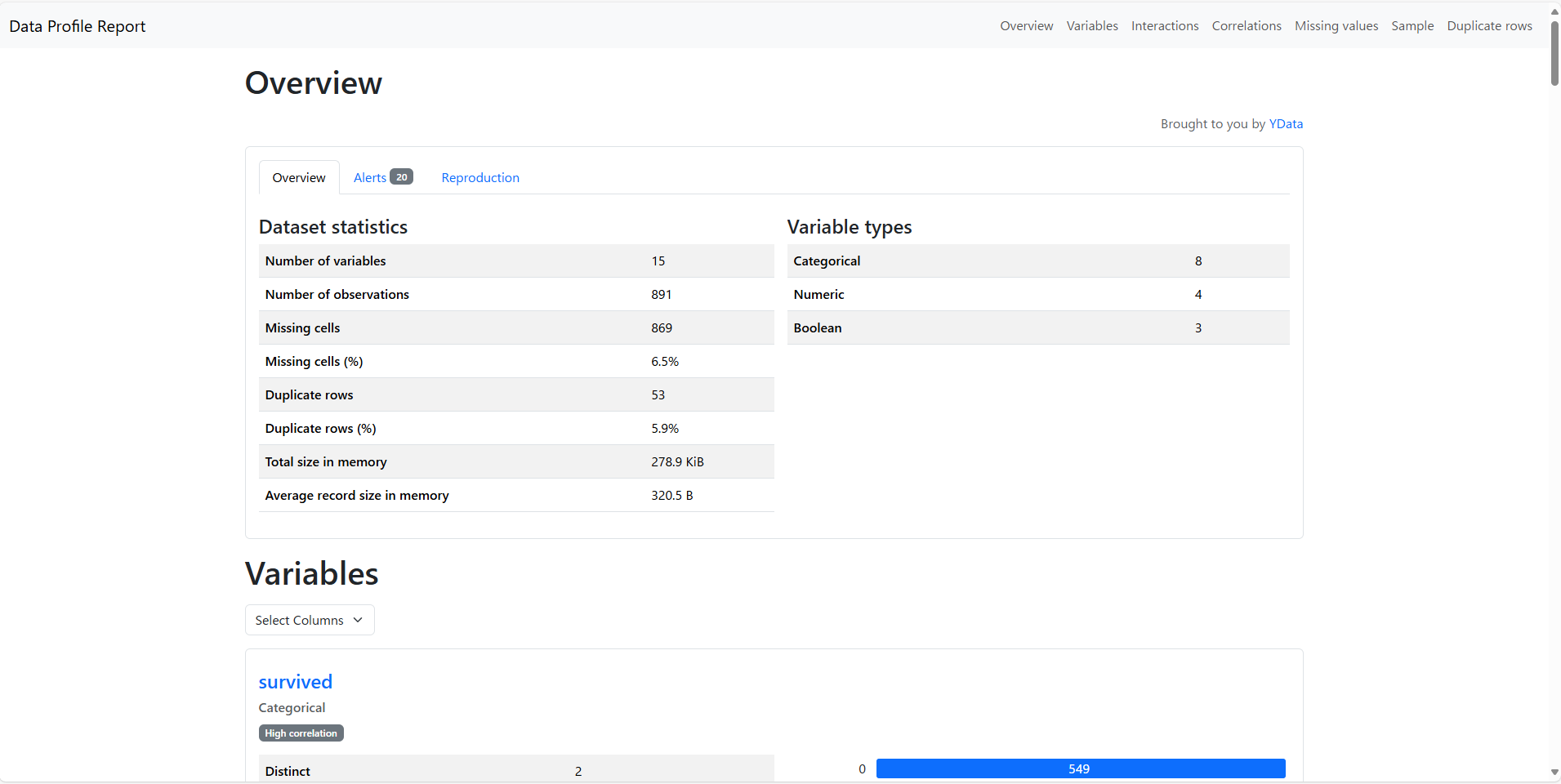Open the Reproduction tab
Image resolution: width=1561 pixels, height=784 pixels.
pyautogui.click(x=479, y=177)
